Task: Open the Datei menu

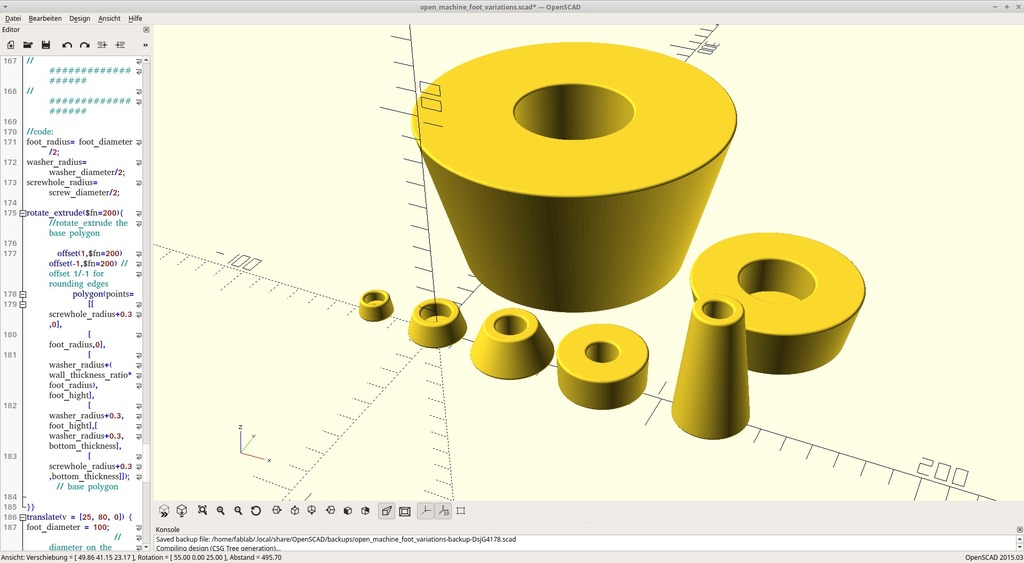Action: 13,18
